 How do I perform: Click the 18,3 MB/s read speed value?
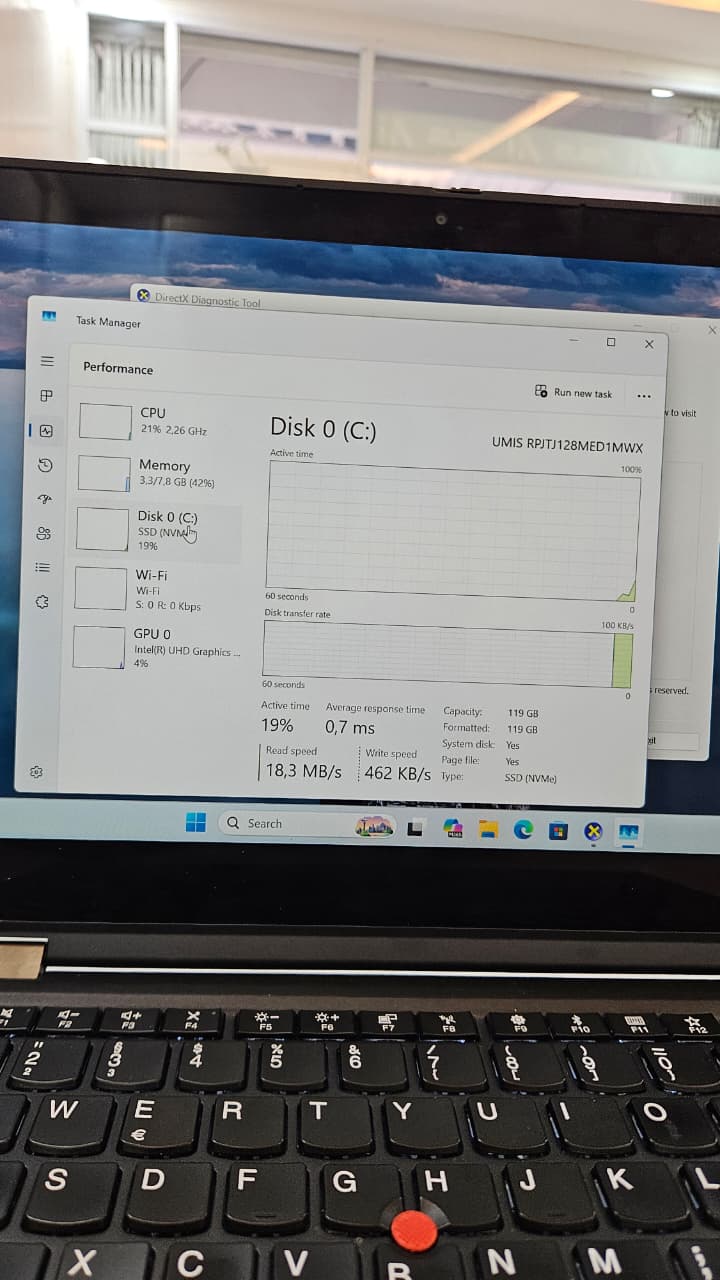tap(304, 772)
